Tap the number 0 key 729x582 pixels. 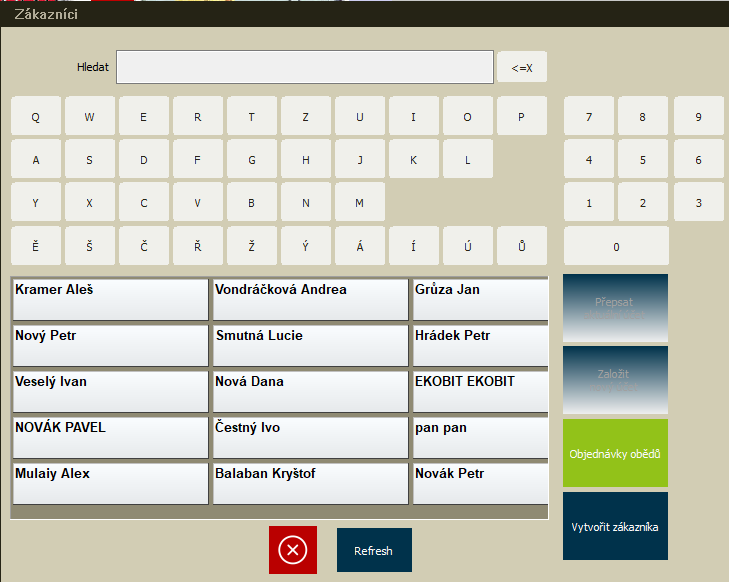616,246
